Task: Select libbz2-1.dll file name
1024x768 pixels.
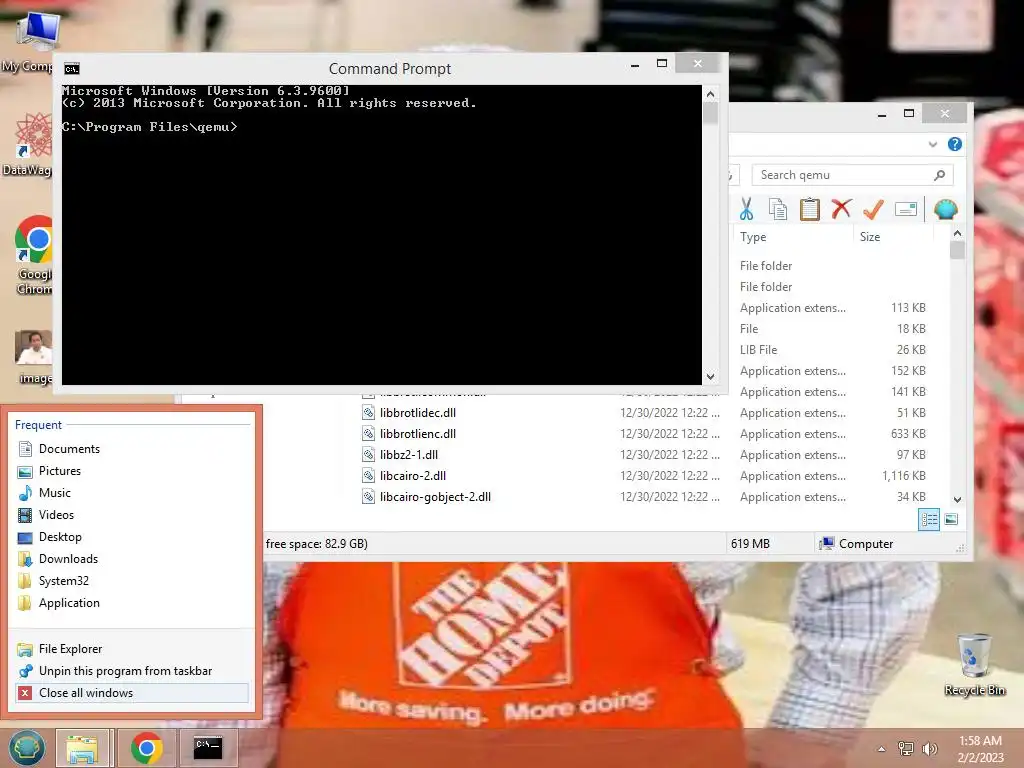Action: [409, 455]
